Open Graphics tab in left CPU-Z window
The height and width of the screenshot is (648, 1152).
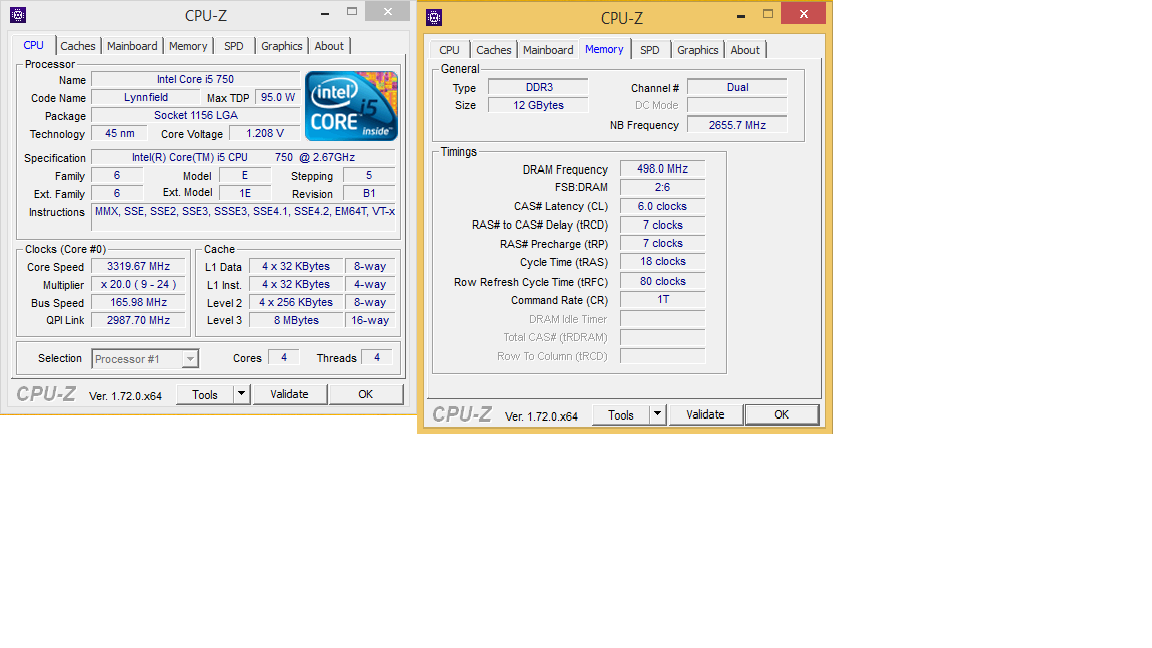coord(281,46)
